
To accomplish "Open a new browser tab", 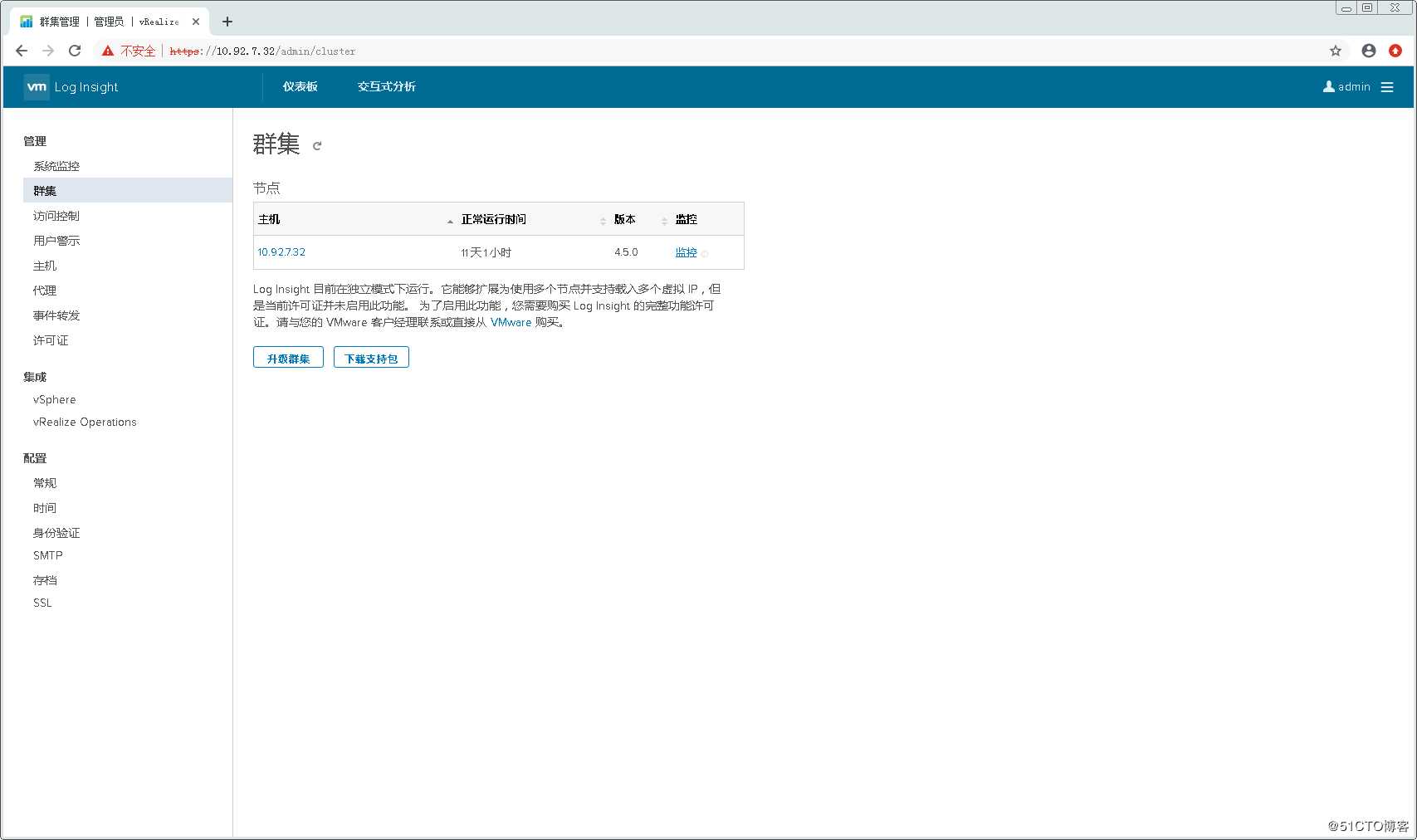I will (227, 22).
